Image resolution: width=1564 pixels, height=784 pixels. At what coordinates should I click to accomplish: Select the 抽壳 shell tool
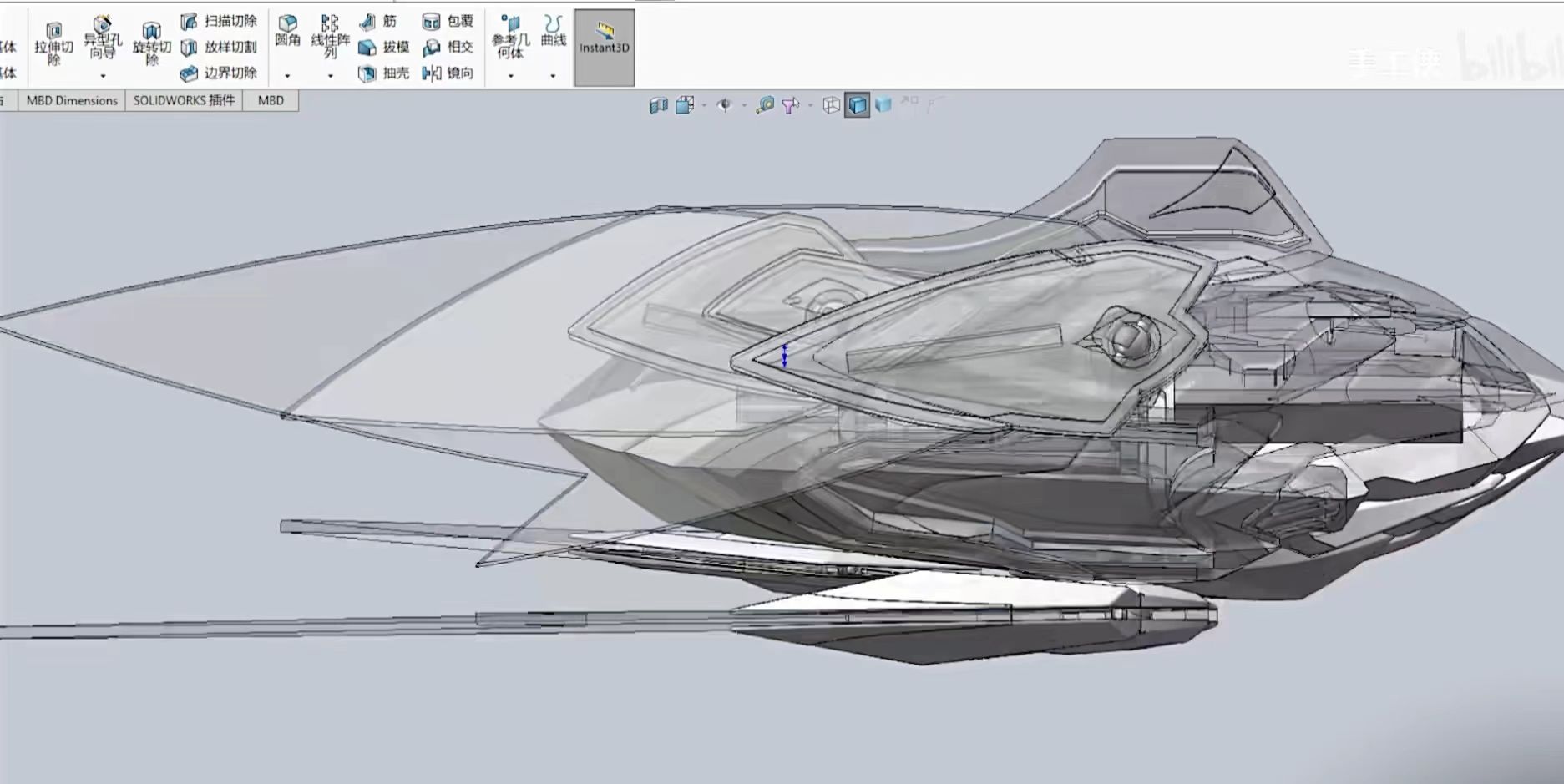[383, 73]
